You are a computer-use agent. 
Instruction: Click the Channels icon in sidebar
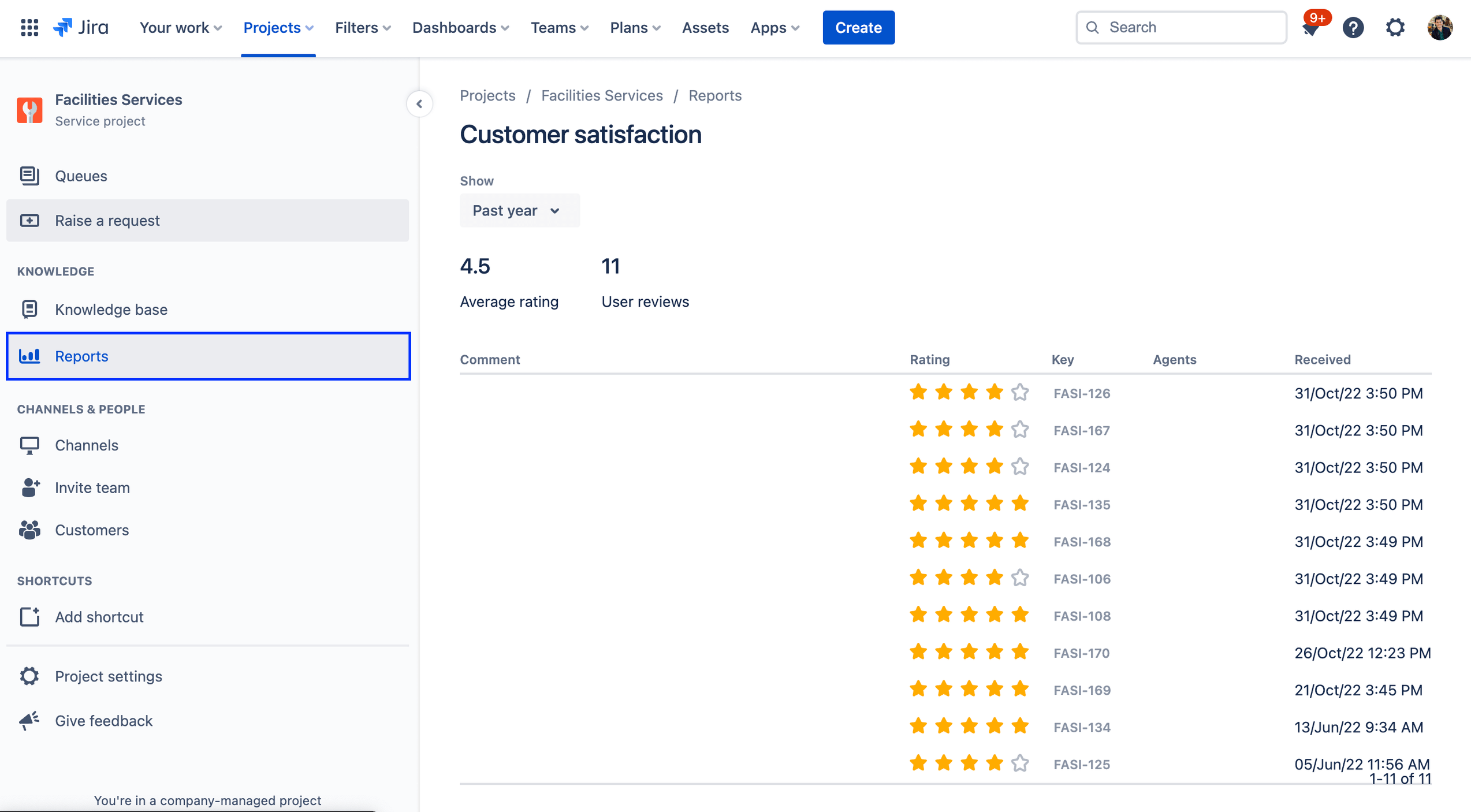(x=30, y=445)
